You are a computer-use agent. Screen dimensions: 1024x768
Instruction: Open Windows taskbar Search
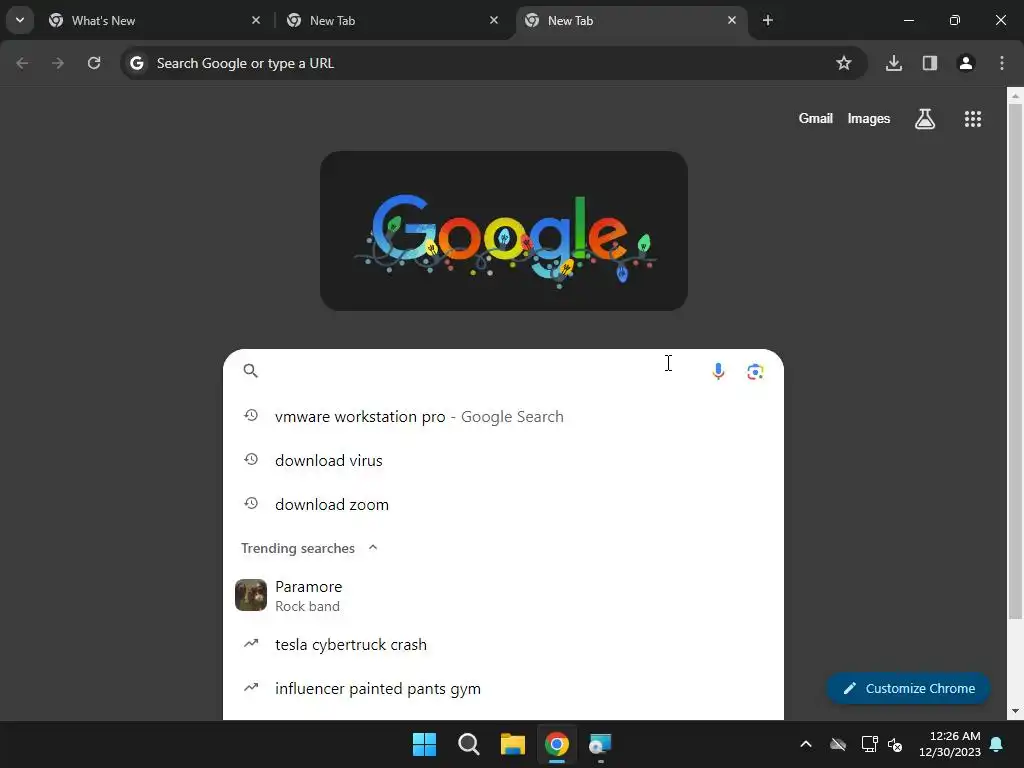click(x=469, y=744)
